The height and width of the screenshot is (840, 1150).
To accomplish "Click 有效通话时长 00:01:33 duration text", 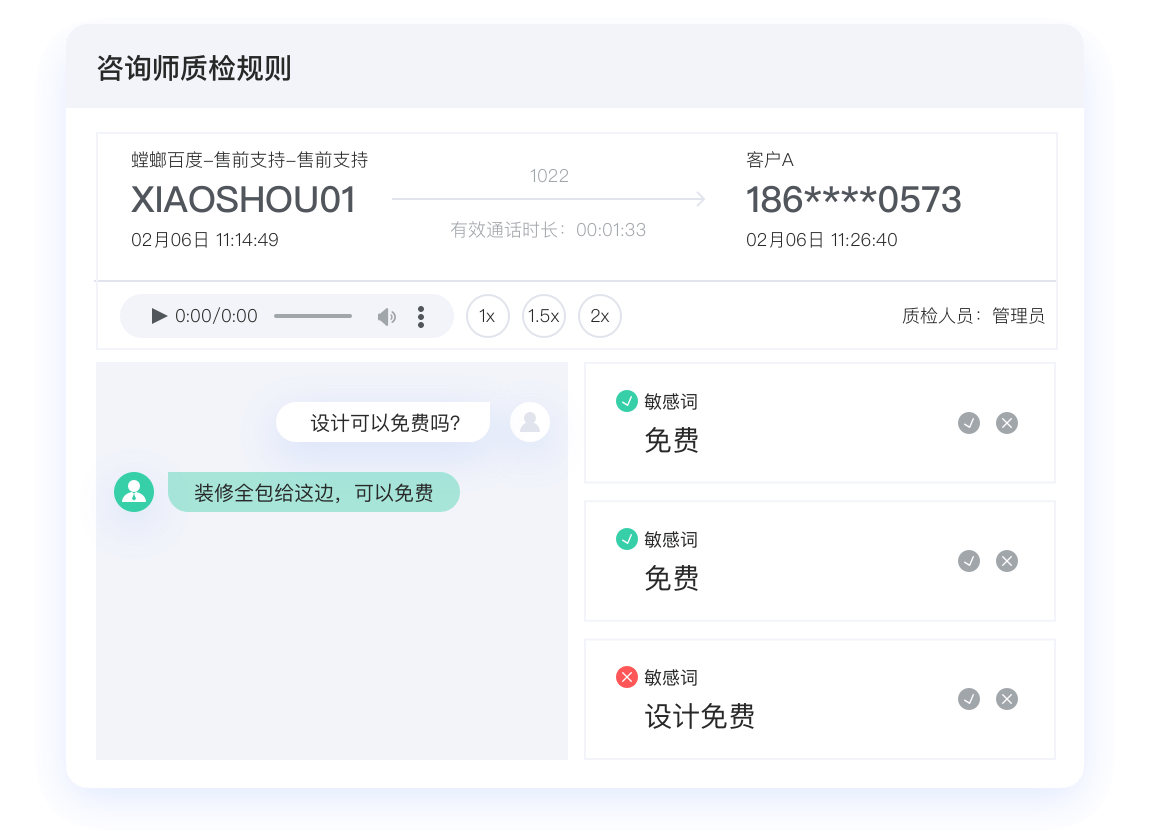I will click(x=548, y=230).
